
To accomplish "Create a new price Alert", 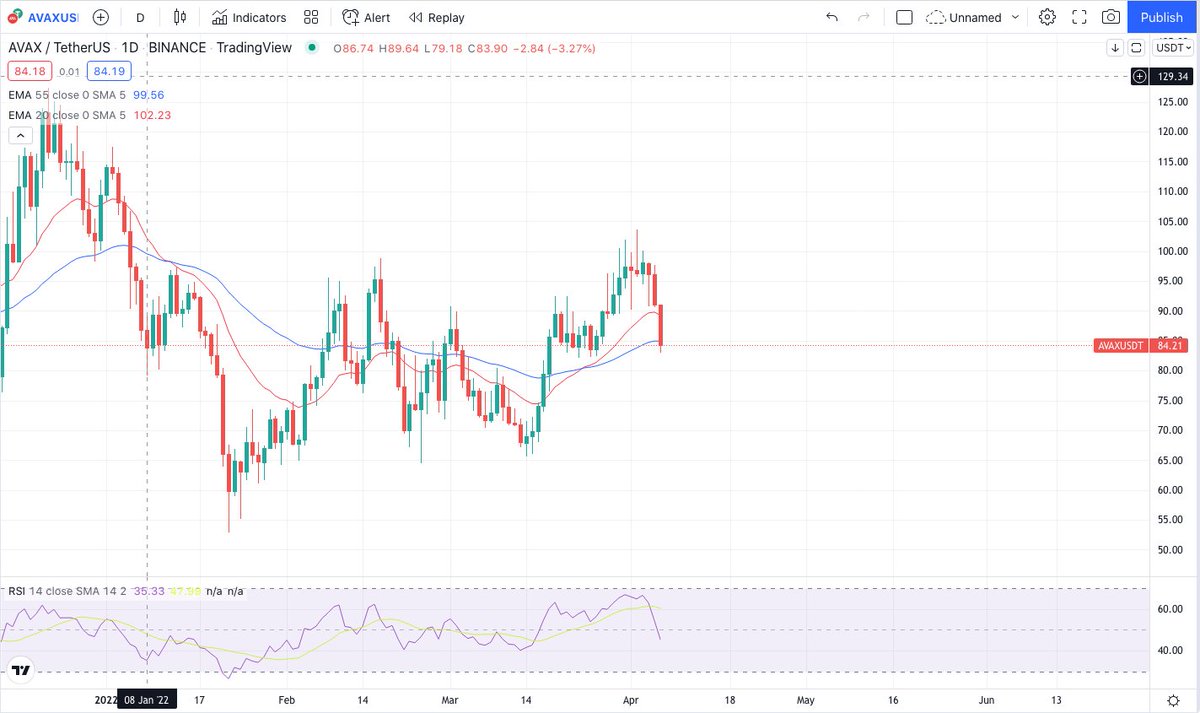I will [366, 17].
